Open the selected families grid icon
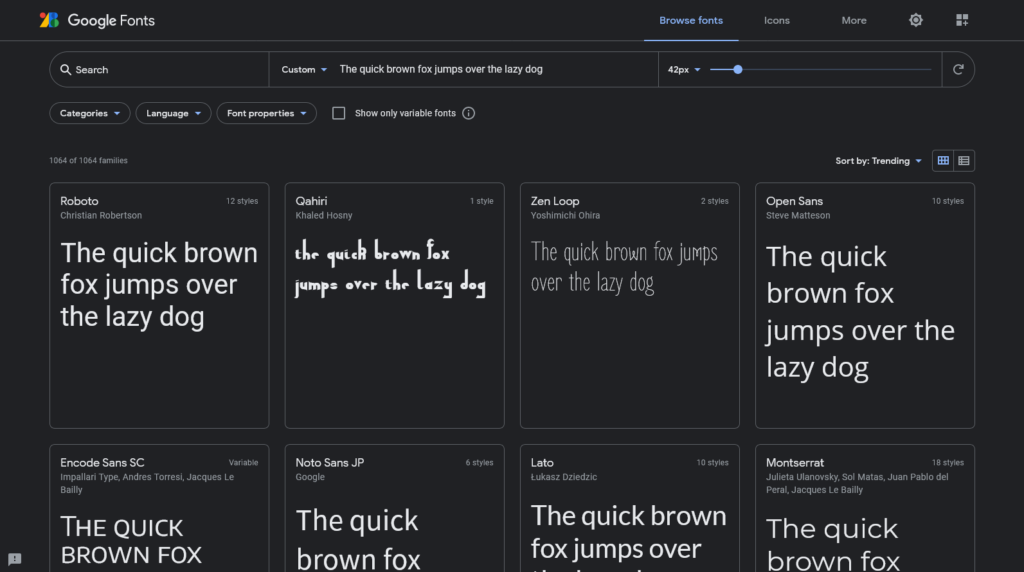1024x572 pixels. (x=962, y=20)
